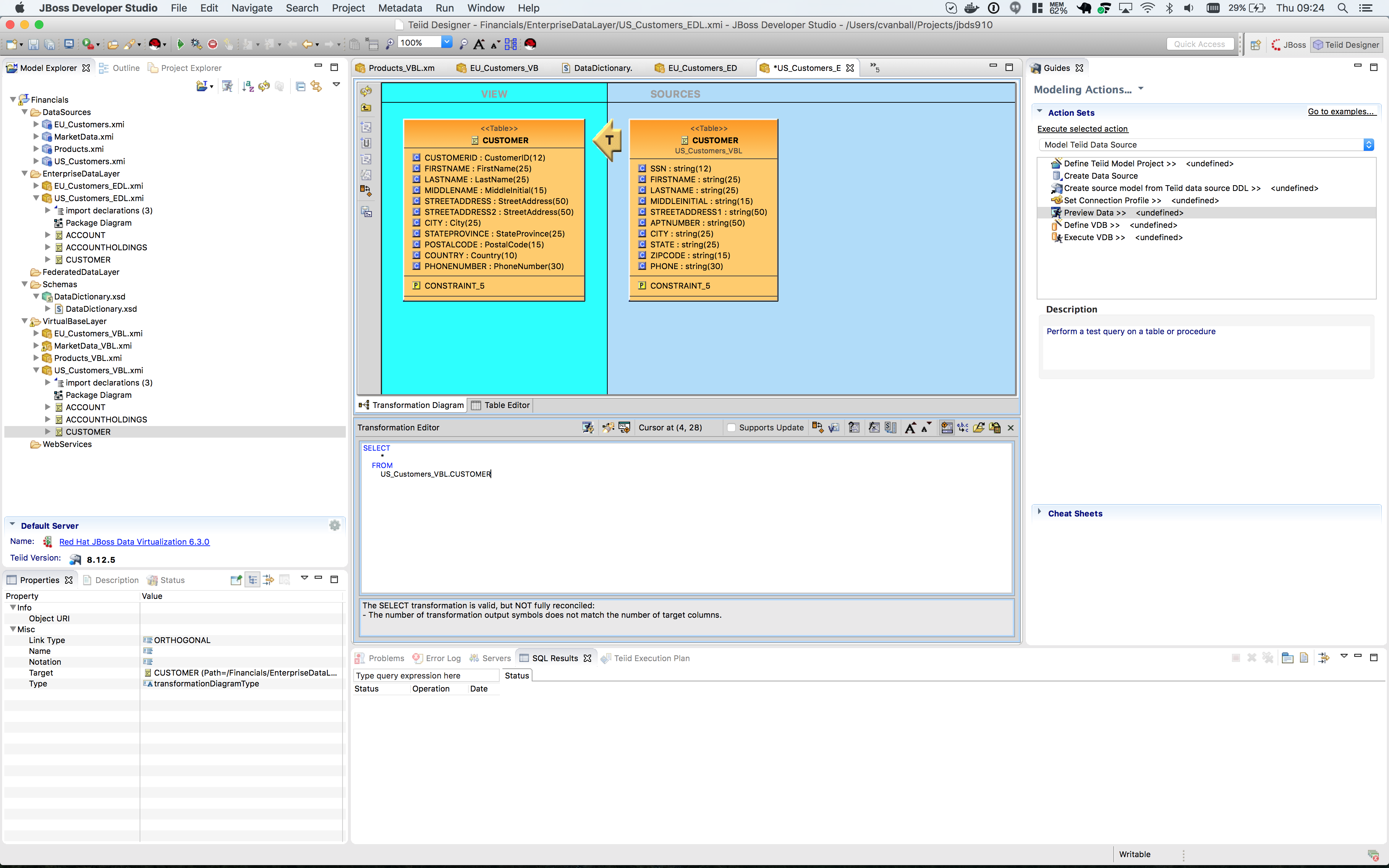This screenshot has height=868, width=1389.
Task: Click the query expression input field
Action: pos(426,676)
